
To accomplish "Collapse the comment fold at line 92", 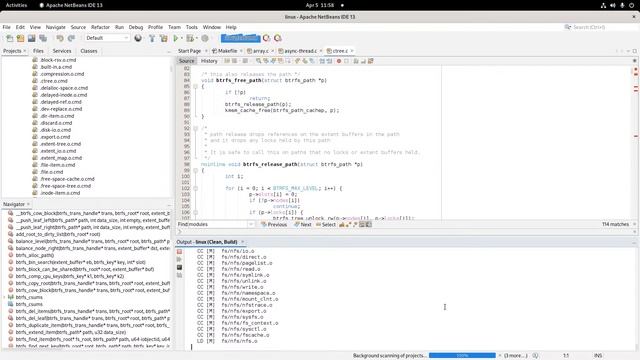I will click(196, 129).
